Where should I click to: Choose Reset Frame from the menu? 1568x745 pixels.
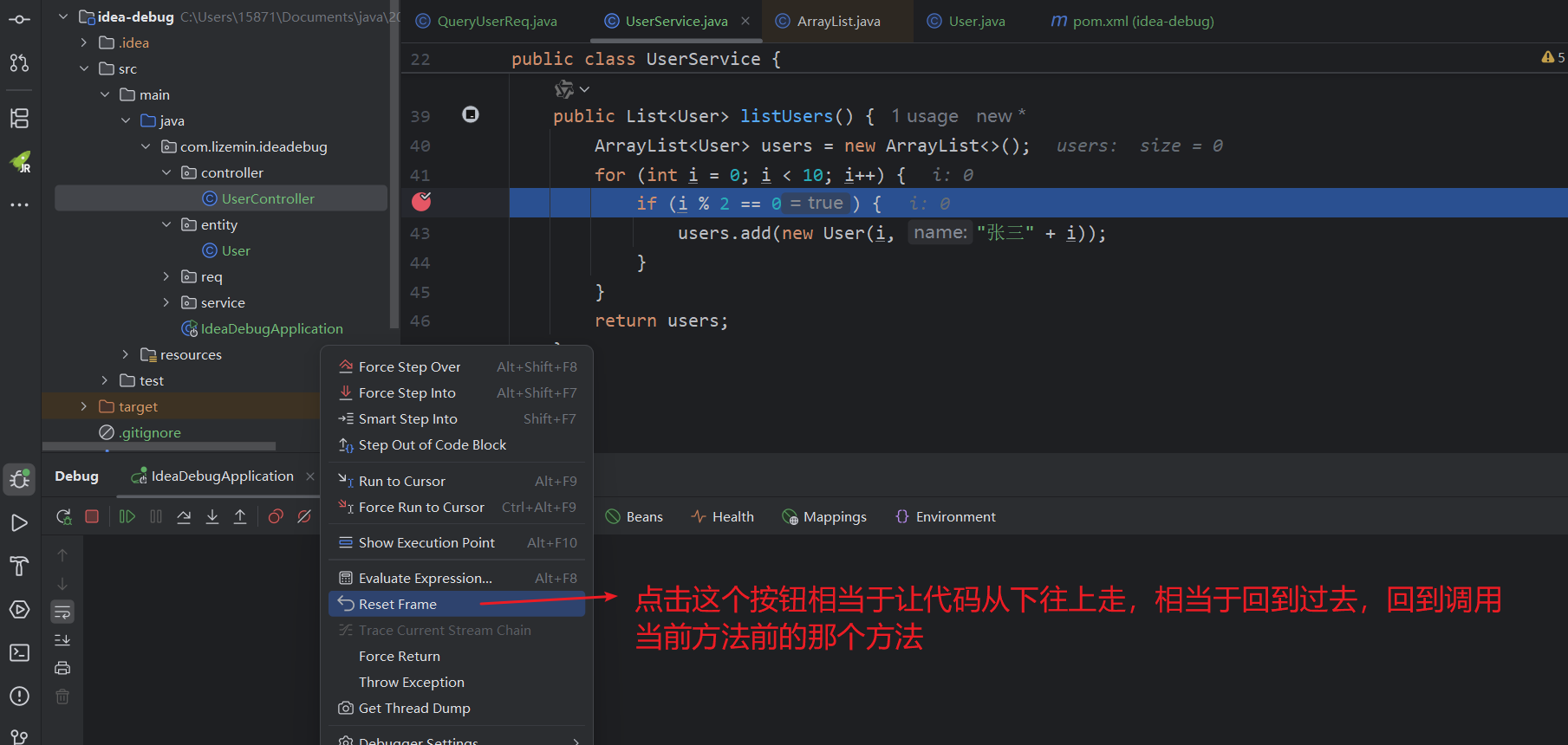coord(457,604)
